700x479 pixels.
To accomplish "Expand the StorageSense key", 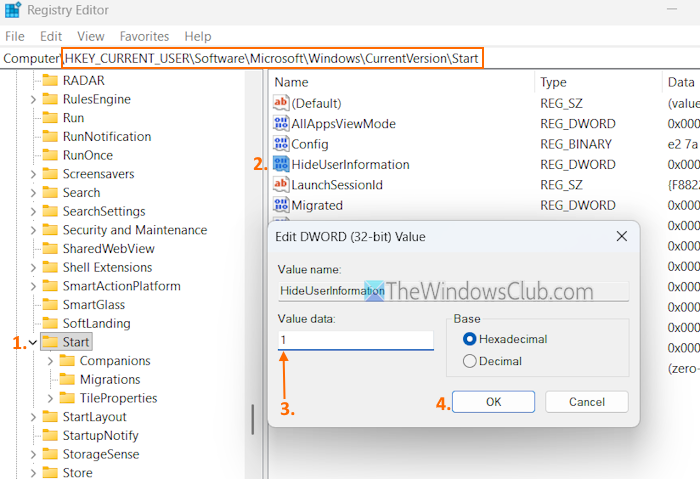I will coord(33,454).
